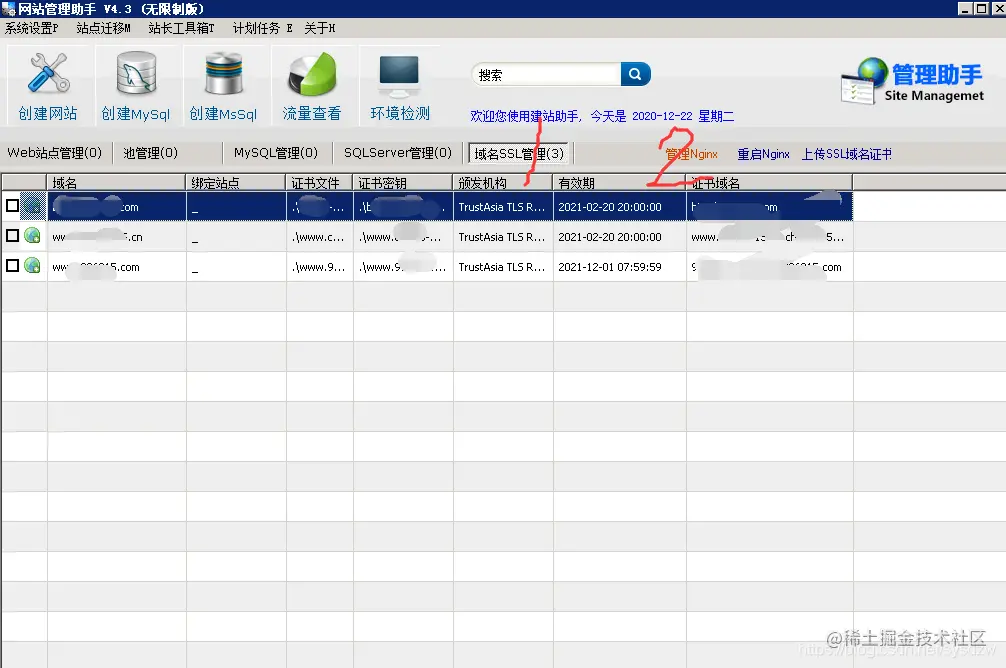Focus the 搜索 search input field
The image size is (1006, 668).
point(547,74)
